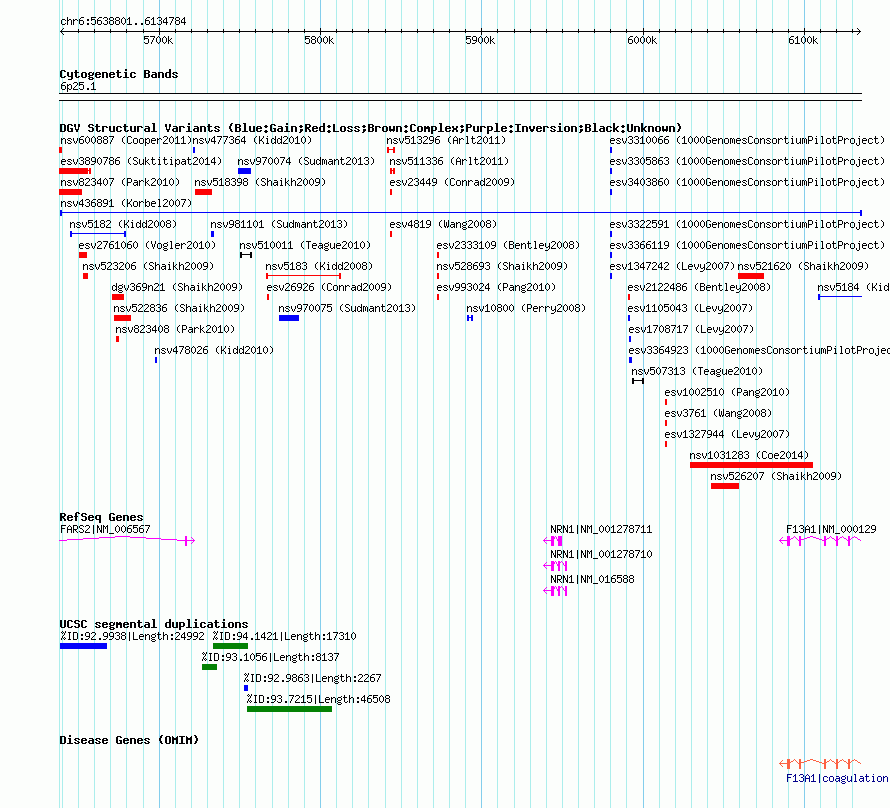This screenshot has height=808, width=890.
Task: Click segmental duplication %ID:94.1421 green bar
Action: click(x=230, y=646)
